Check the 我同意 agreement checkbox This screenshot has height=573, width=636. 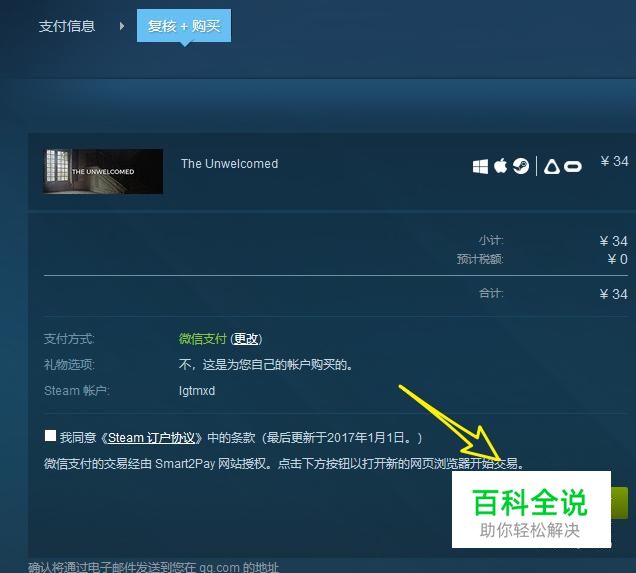50,436
